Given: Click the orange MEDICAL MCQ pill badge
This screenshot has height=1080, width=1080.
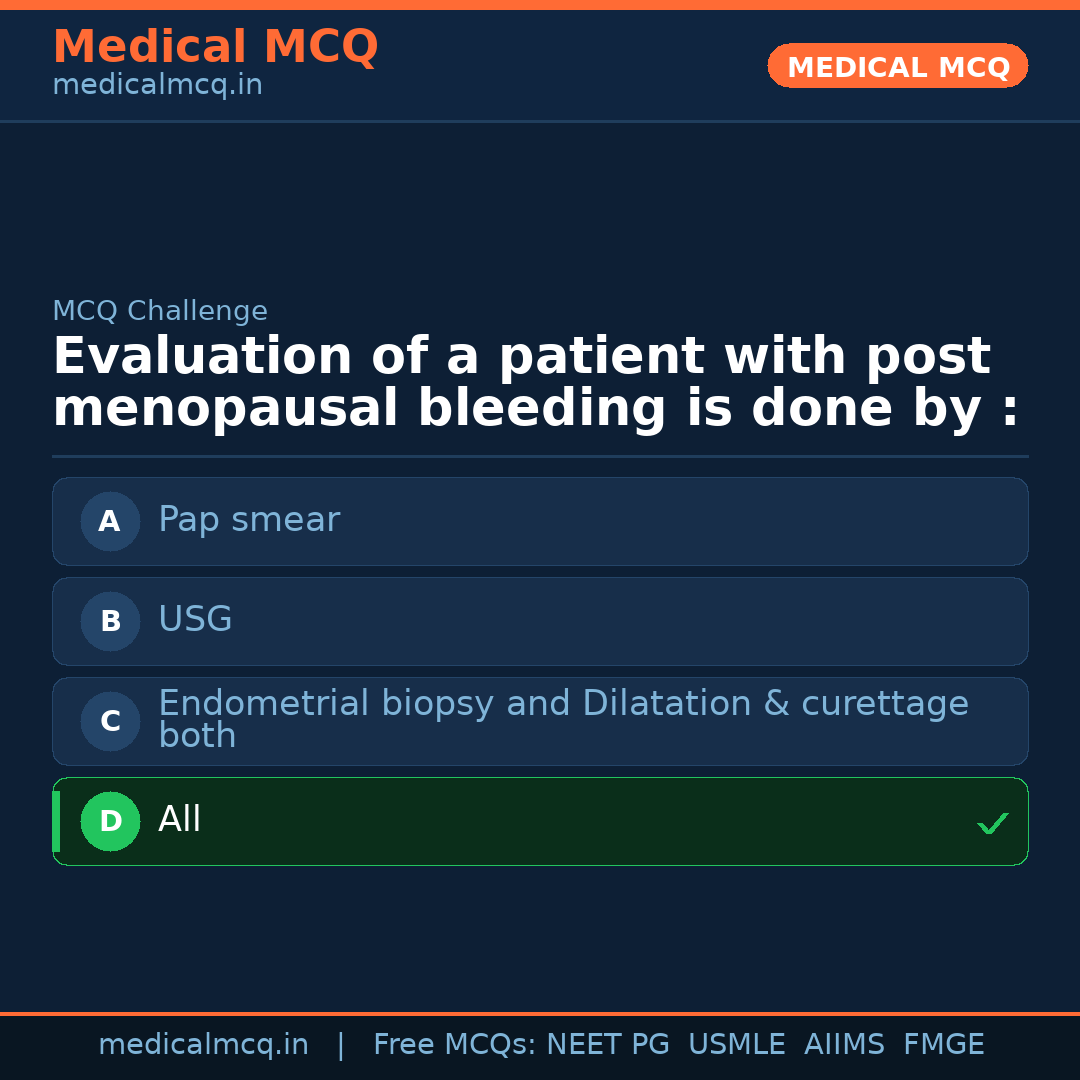Looking at the screenshot, I should [897, 66].
